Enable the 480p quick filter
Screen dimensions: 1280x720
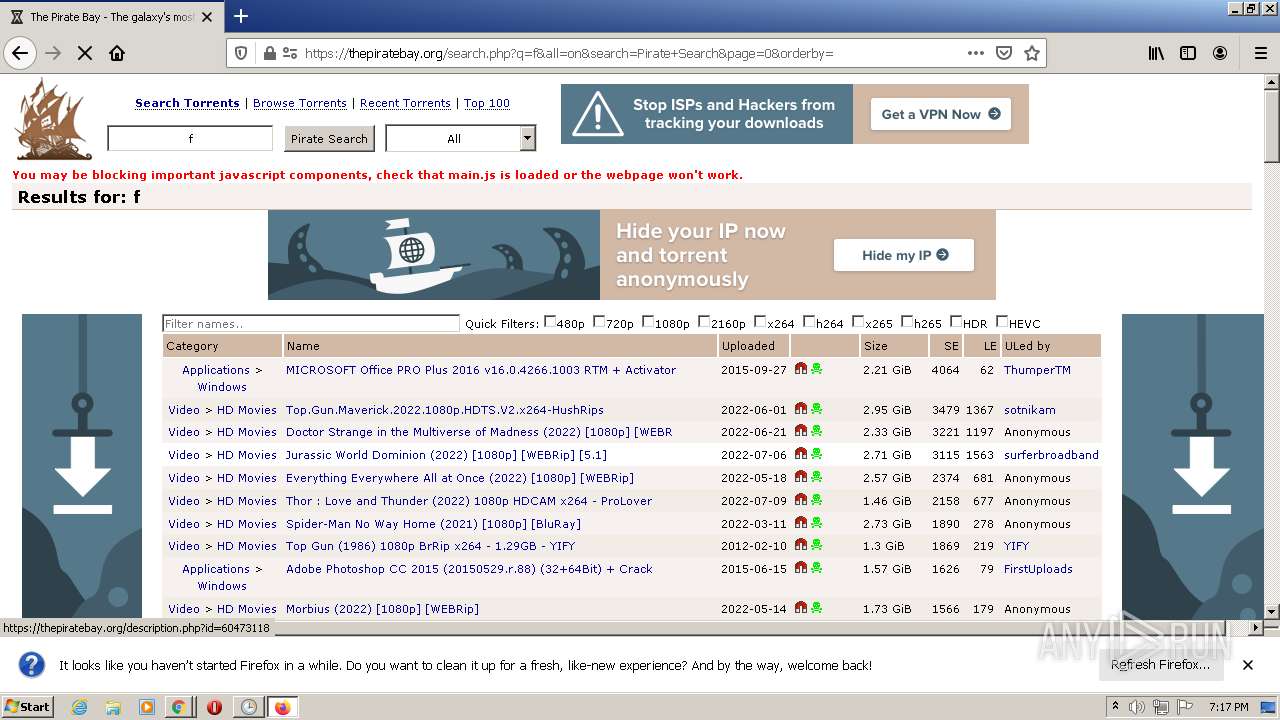[550, 322]
